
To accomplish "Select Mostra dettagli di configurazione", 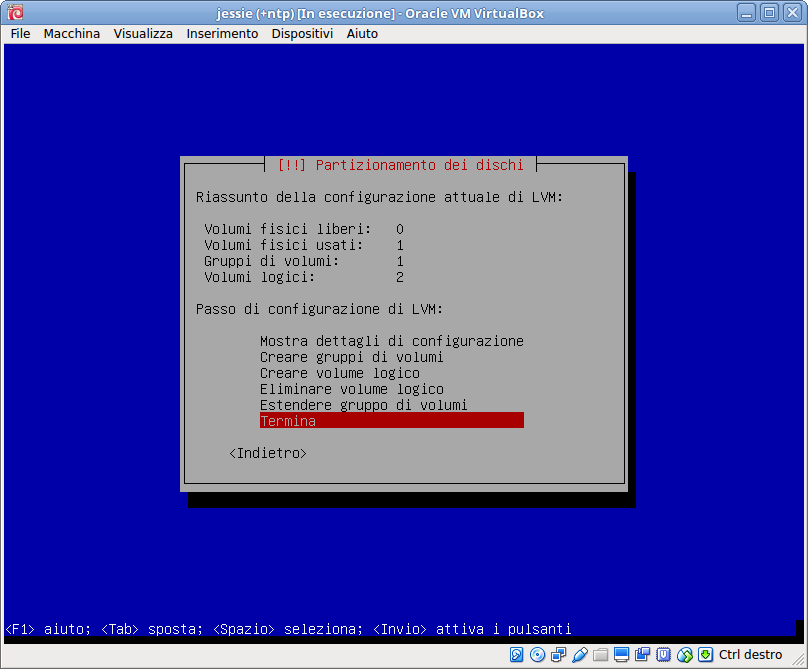I will point(392,341).
